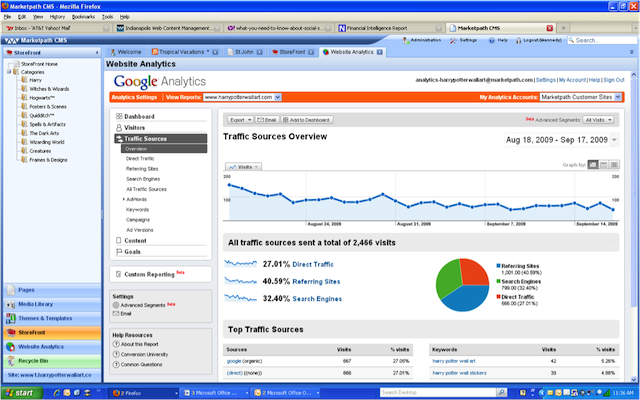
Task: Open the Visits graph metric dropdown
Action: pos(243,167)
